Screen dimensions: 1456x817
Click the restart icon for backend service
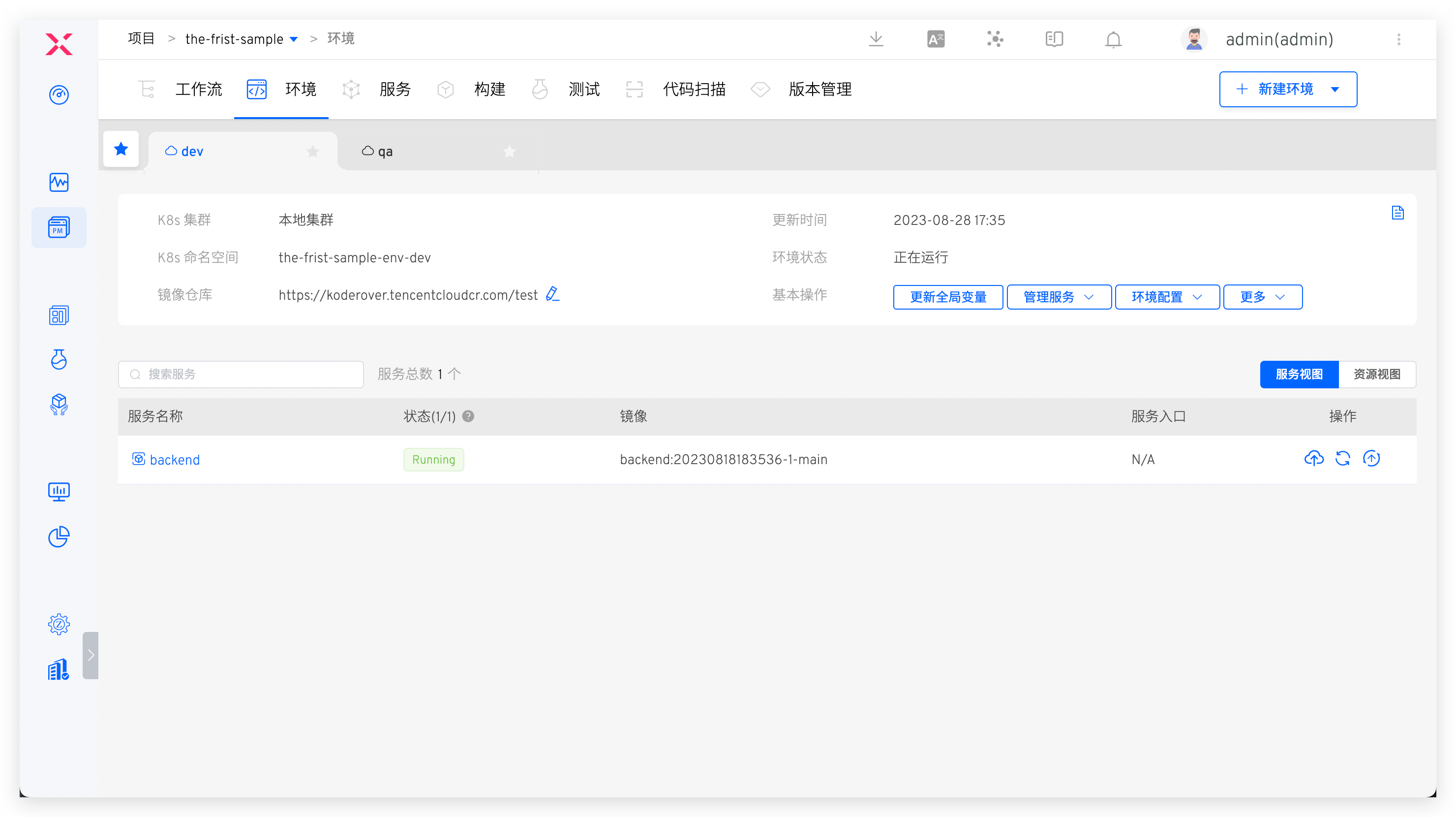tap(1342, 458)
